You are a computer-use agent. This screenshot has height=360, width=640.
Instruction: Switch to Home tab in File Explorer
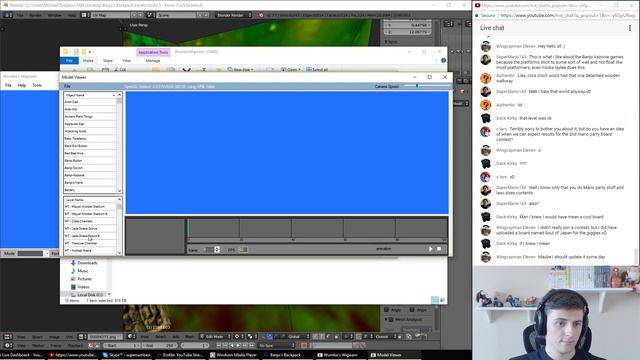(x=88, y=61)
